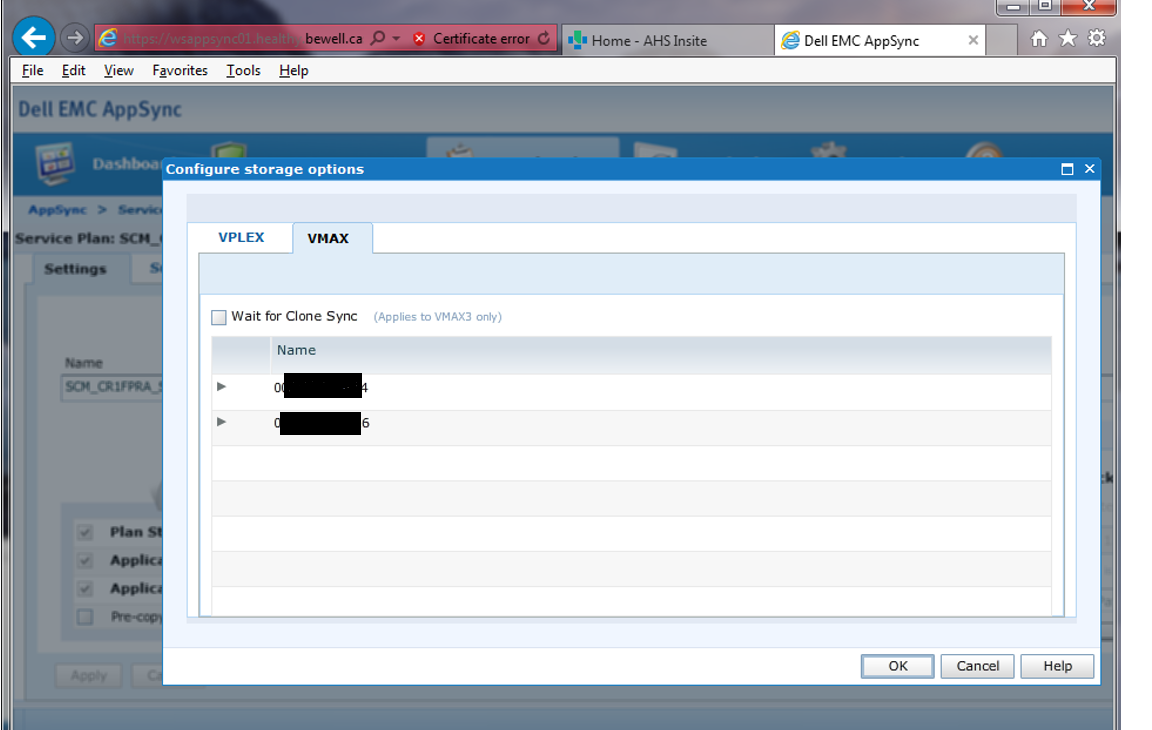1152x730 pixels.
Task: Enable Wait for Clone Sync
Action: (x=218, y=317)
